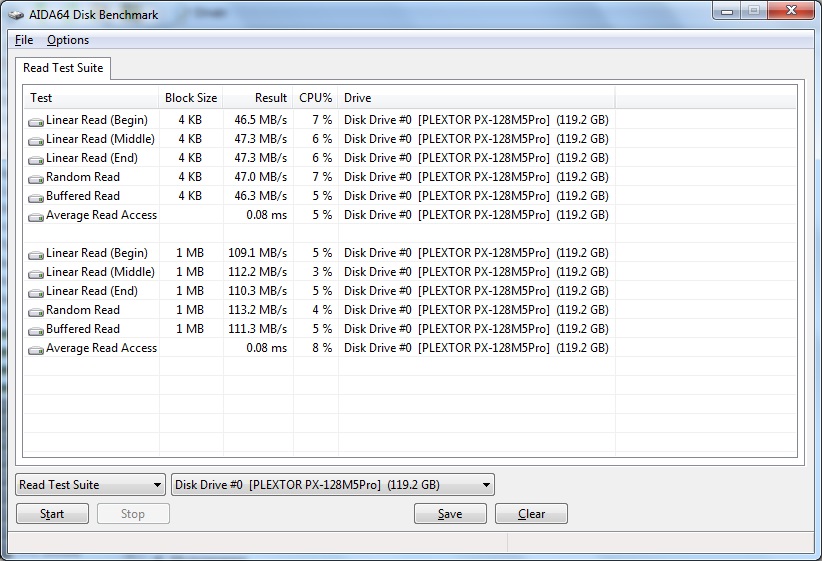822x561 pixels.
Task: Click the 3 % CPU value
Action: (322, 272)
